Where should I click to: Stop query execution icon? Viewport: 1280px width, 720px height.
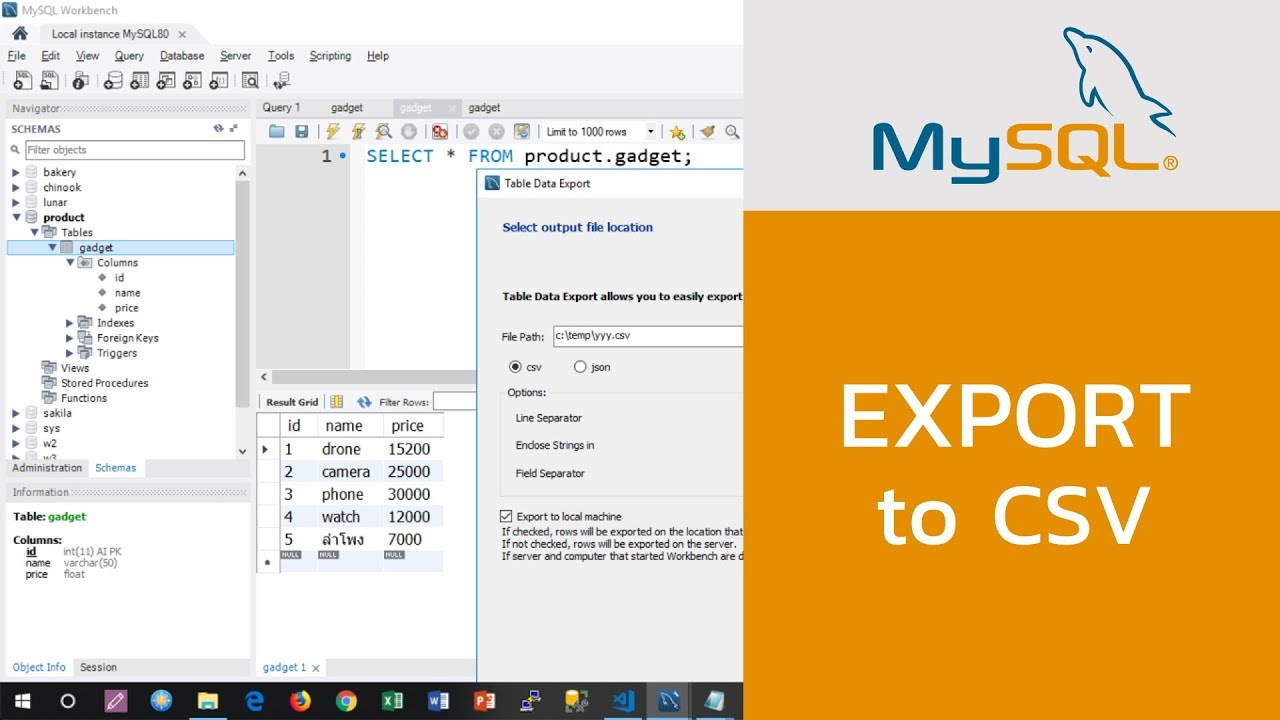click(x=408, y=132)
